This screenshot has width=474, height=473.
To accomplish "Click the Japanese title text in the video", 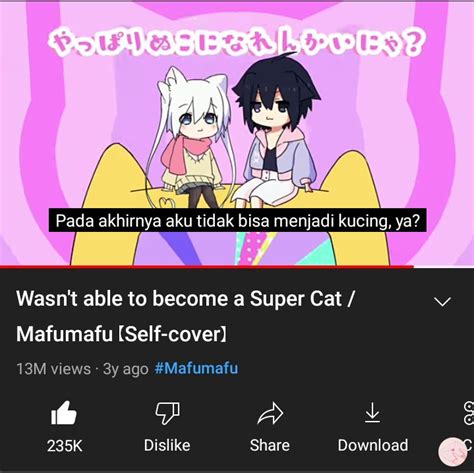I will click(236, 43).
